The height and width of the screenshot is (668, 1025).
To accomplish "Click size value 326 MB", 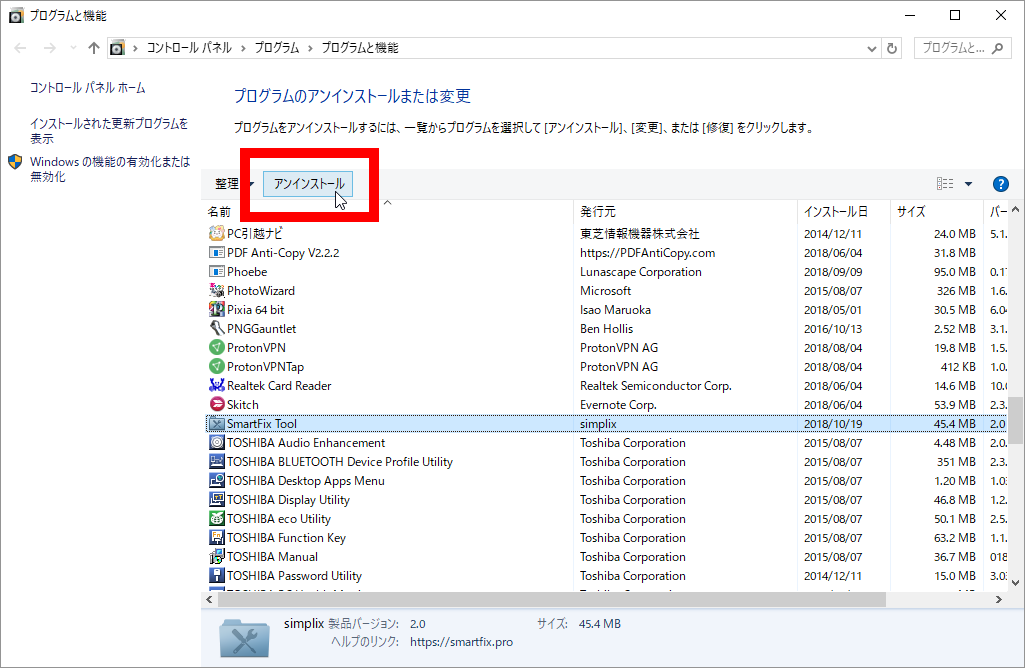I will [x=956, y=290].
